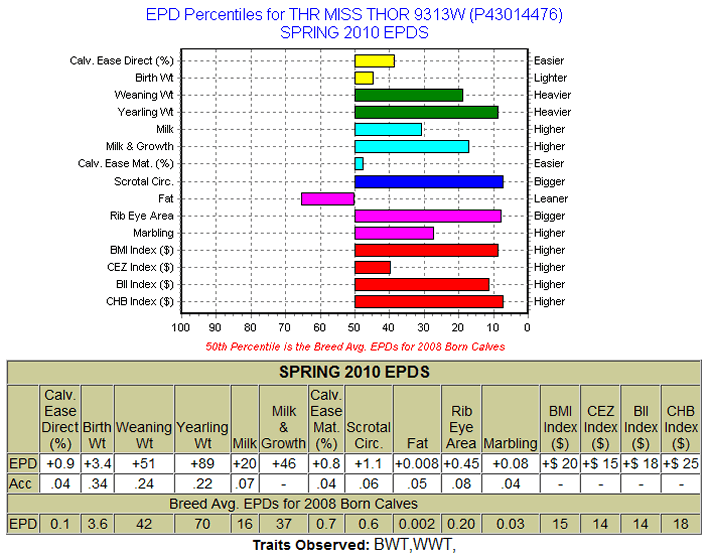Click the '+46' Milk & Growth EPD value
Viewport: 709px width, 557px height.
(284, 464)
